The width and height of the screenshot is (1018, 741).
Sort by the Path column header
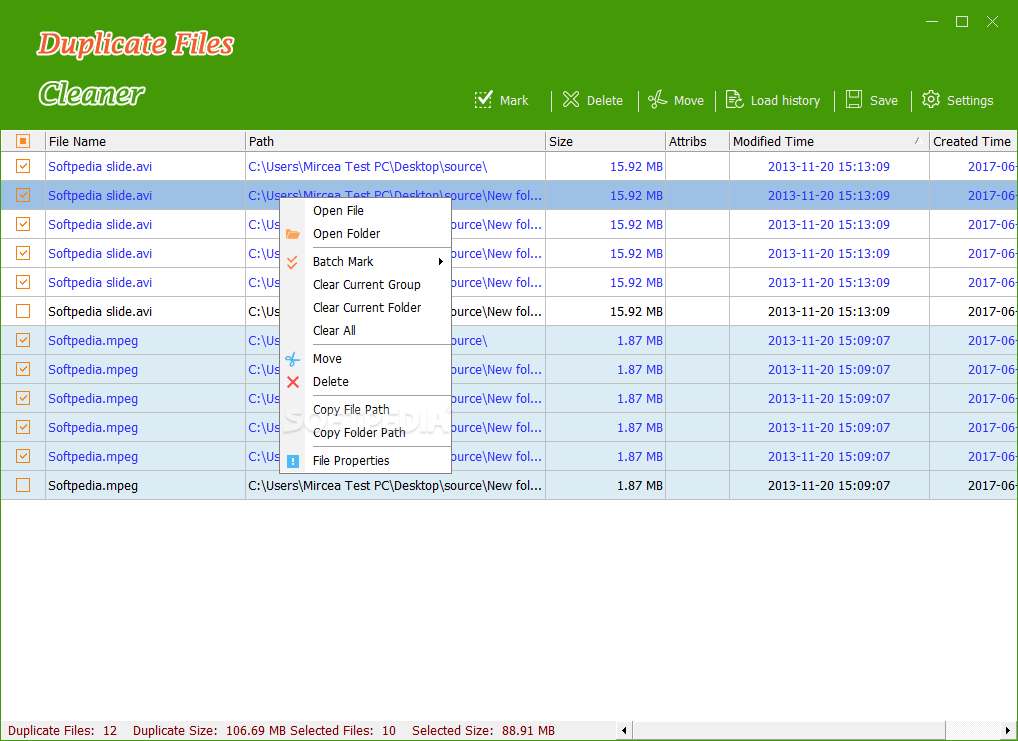tap(395, 141)
